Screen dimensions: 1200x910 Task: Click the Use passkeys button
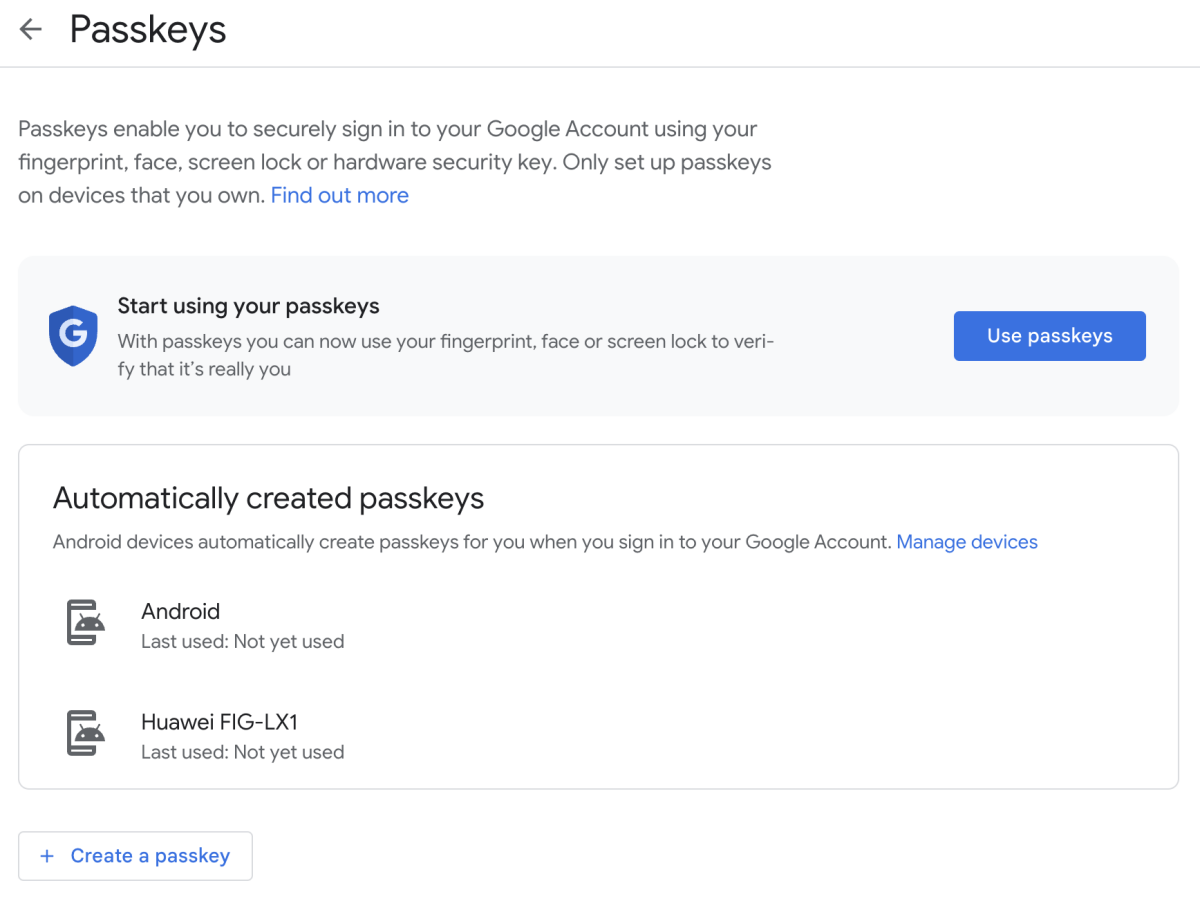coord(1050,336)
